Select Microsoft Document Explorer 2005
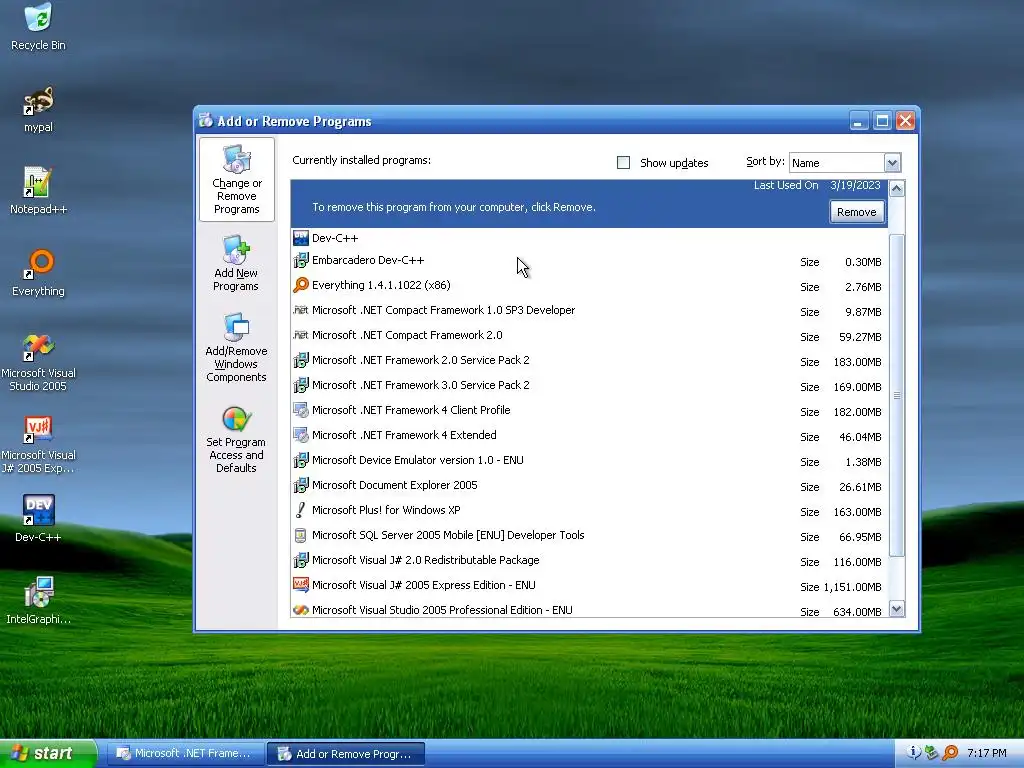Image resolution: width=1024 pixels, height=768 pixels. 589,485
